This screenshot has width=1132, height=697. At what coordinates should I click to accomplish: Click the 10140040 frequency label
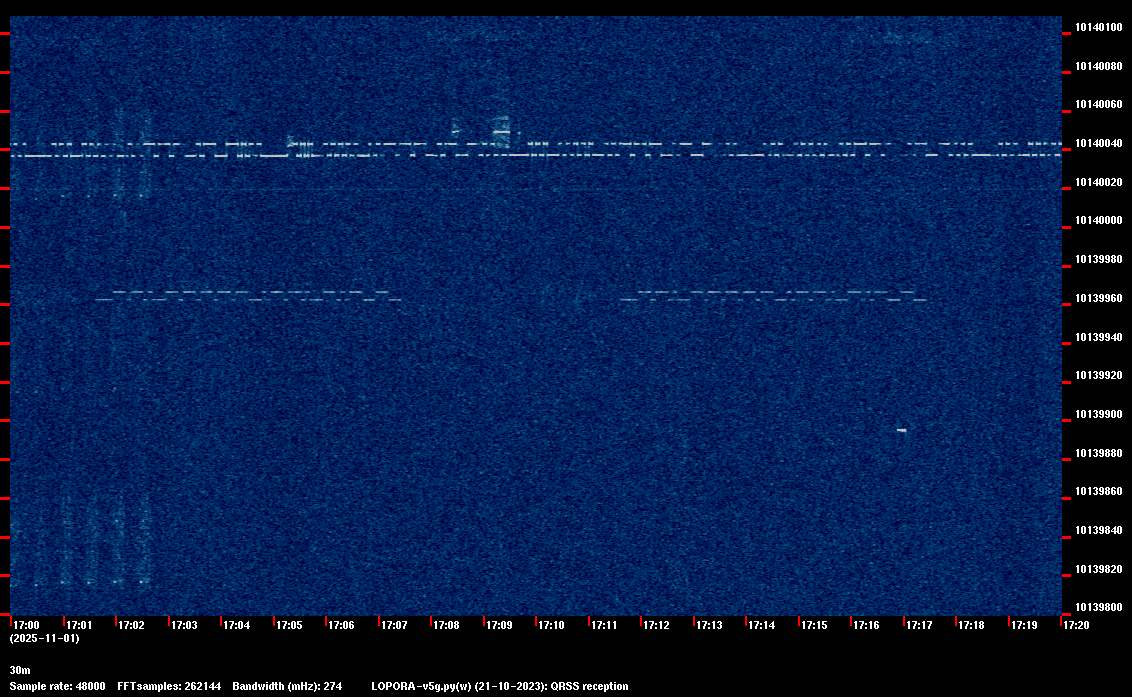click(x=1099, y=144)
